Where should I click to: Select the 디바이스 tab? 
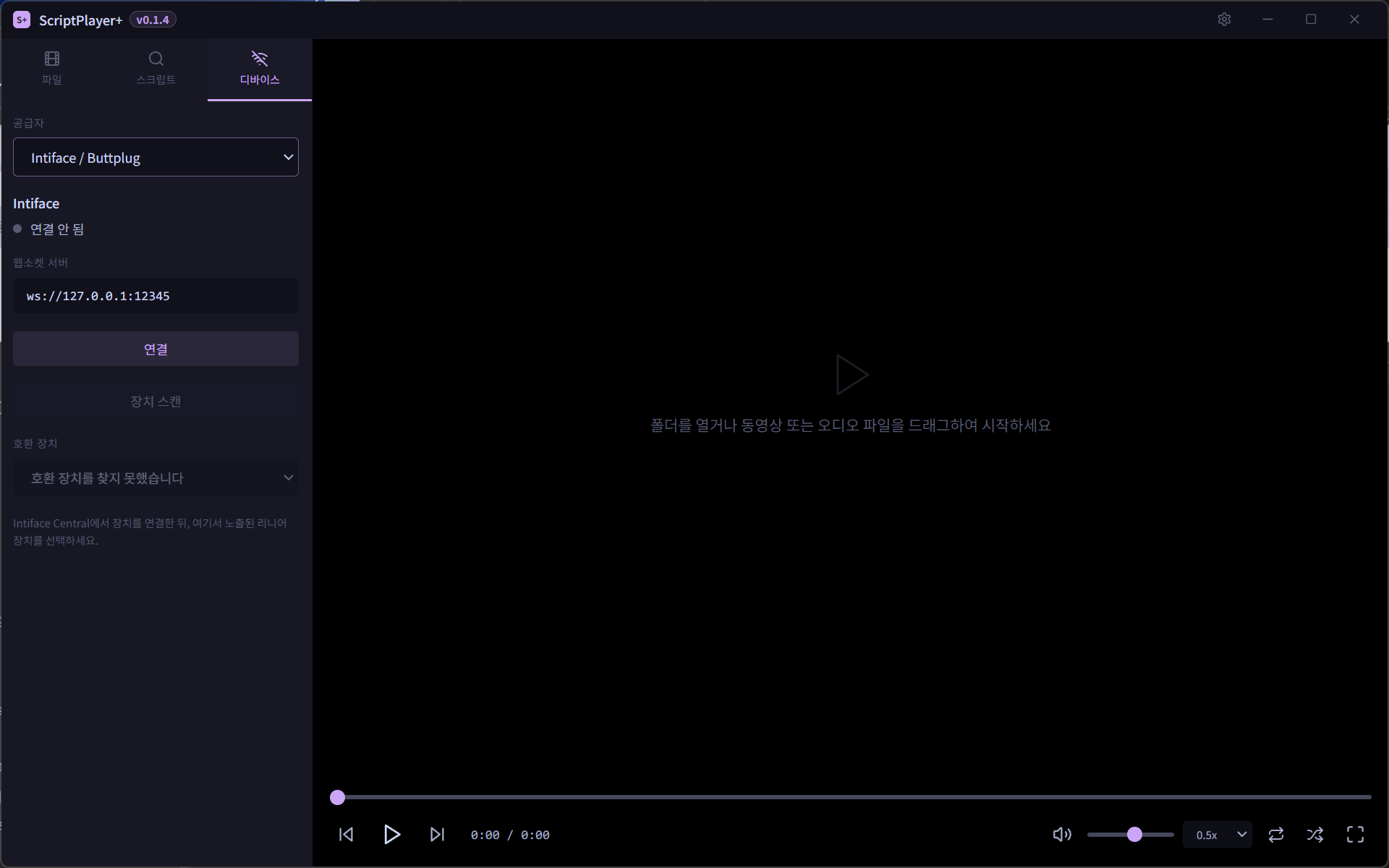[260, 69]
